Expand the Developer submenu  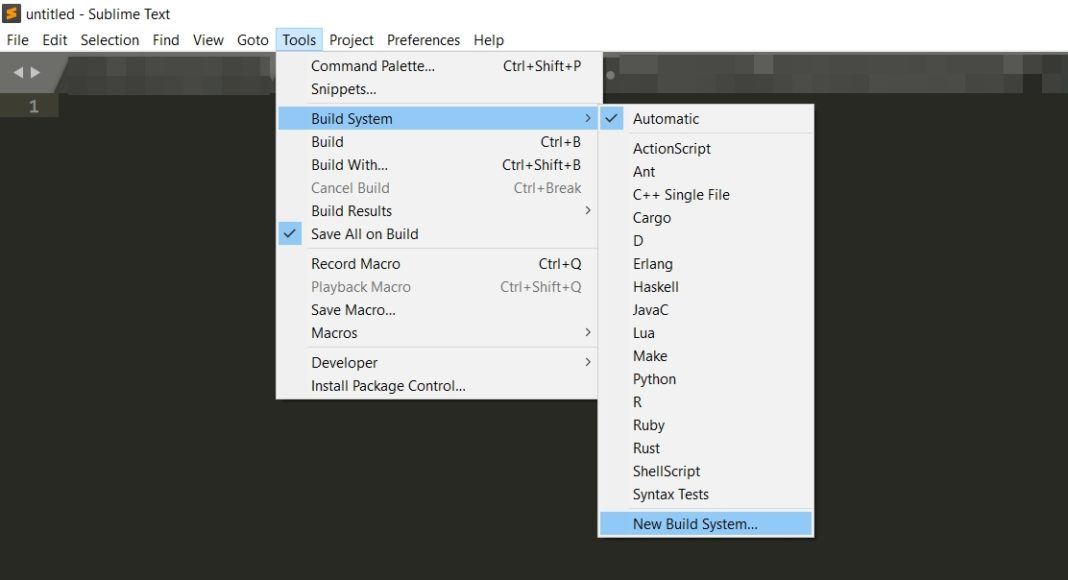344,362
